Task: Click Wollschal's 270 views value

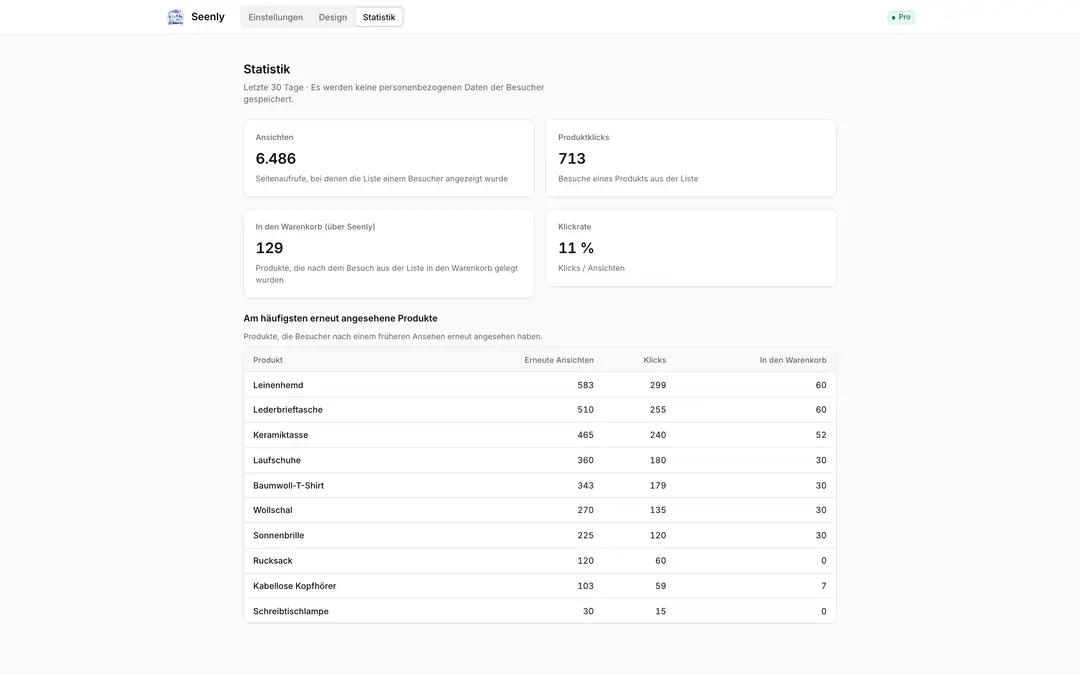Action: pos(585,510)
